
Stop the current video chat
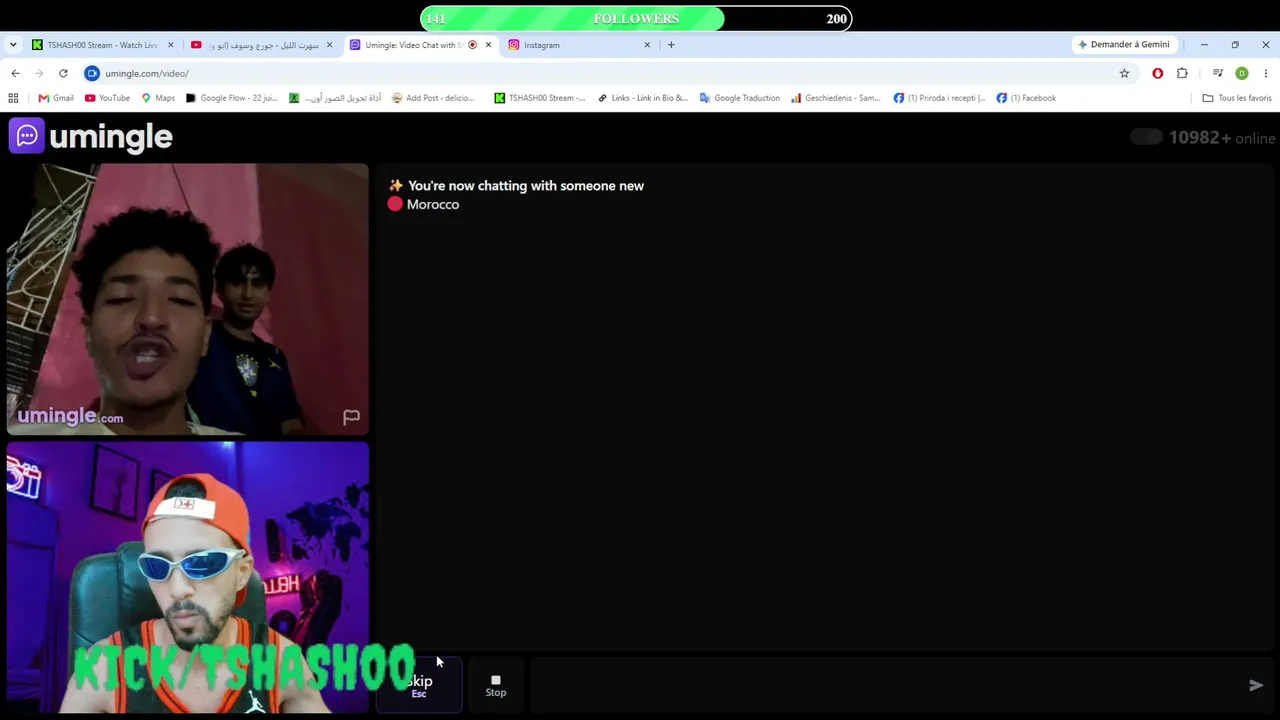(496, 685)
